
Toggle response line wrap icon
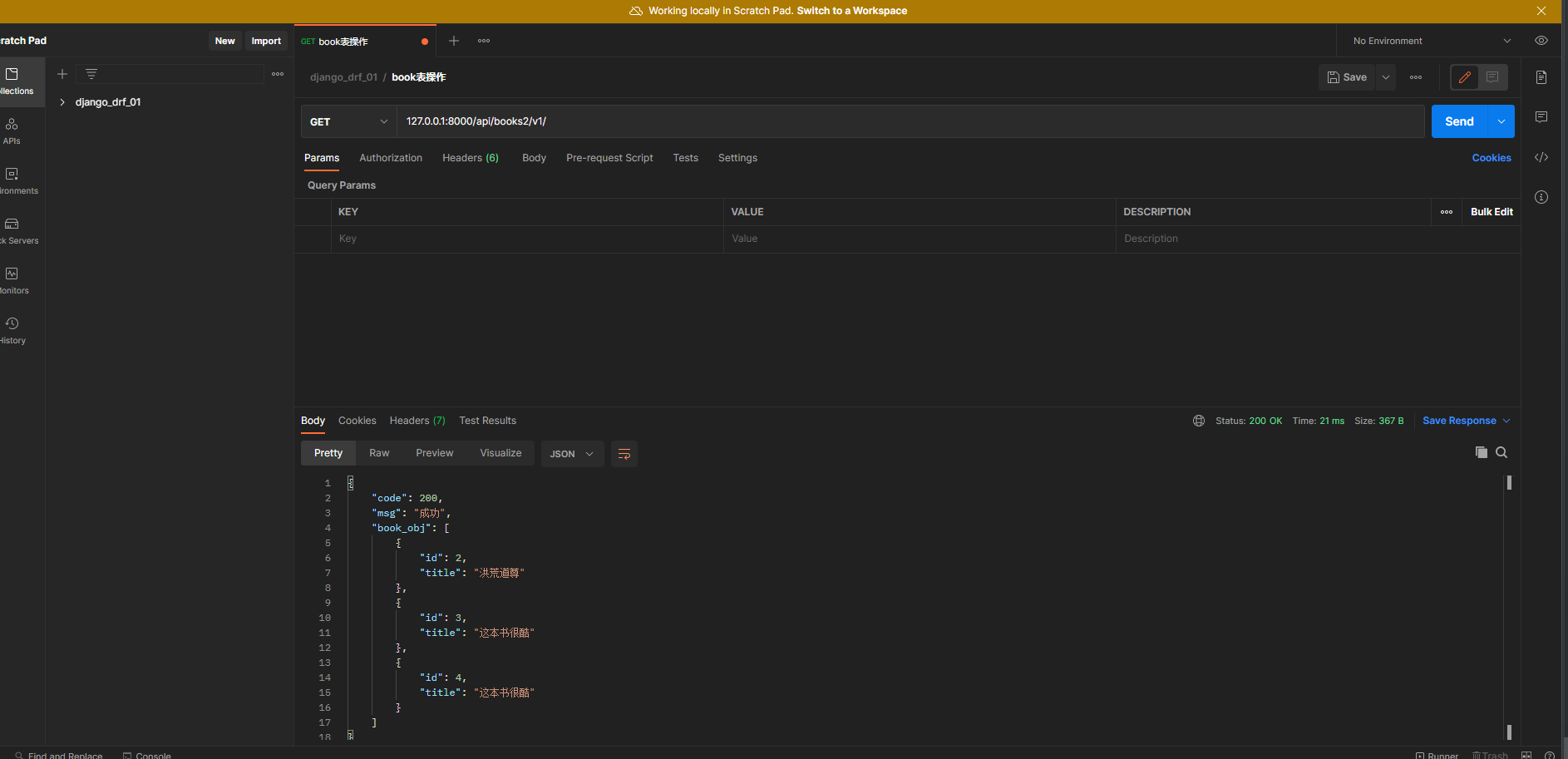tap(624, 454)
